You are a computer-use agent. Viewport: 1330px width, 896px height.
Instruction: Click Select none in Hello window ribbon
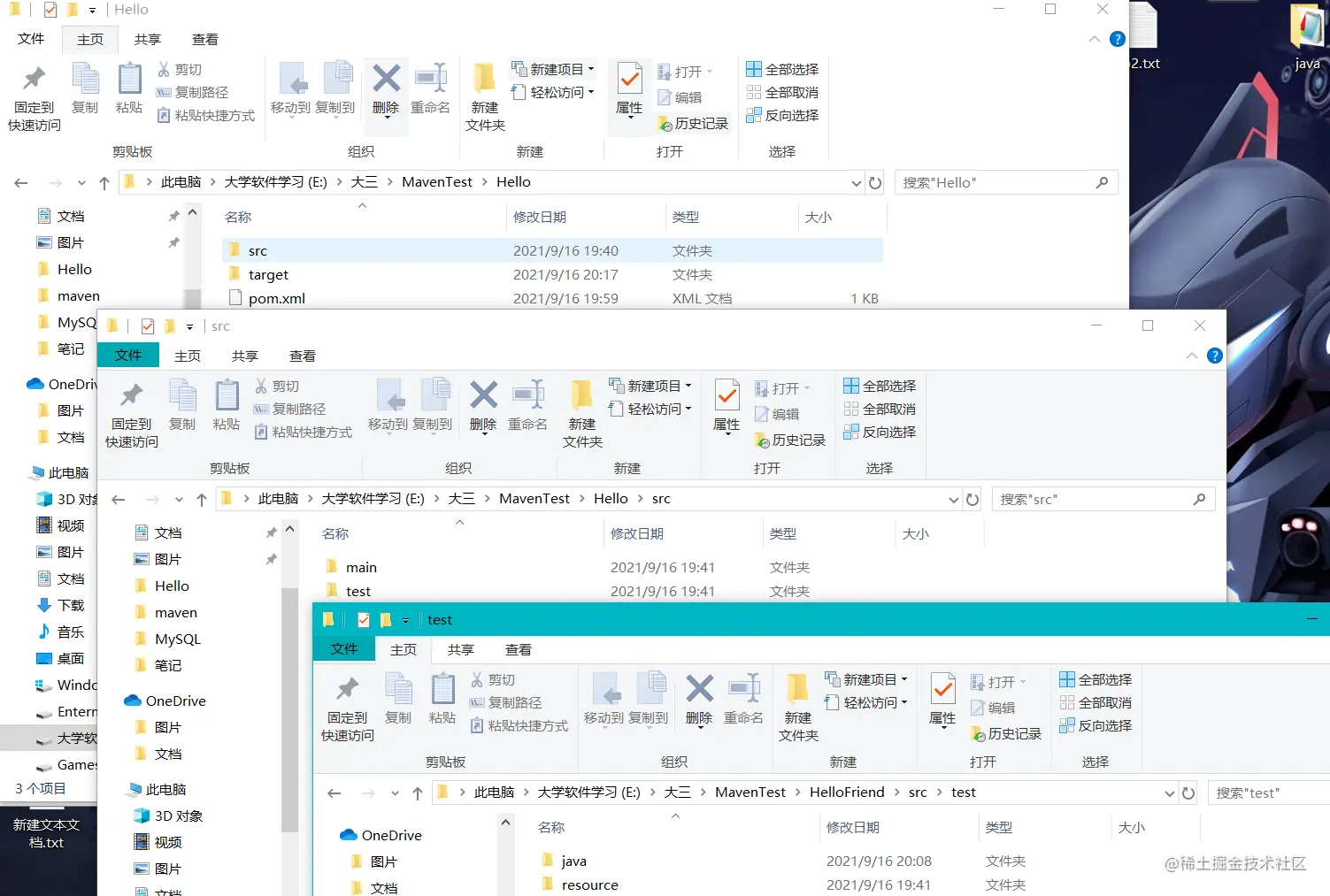click(x=782, y=92)
